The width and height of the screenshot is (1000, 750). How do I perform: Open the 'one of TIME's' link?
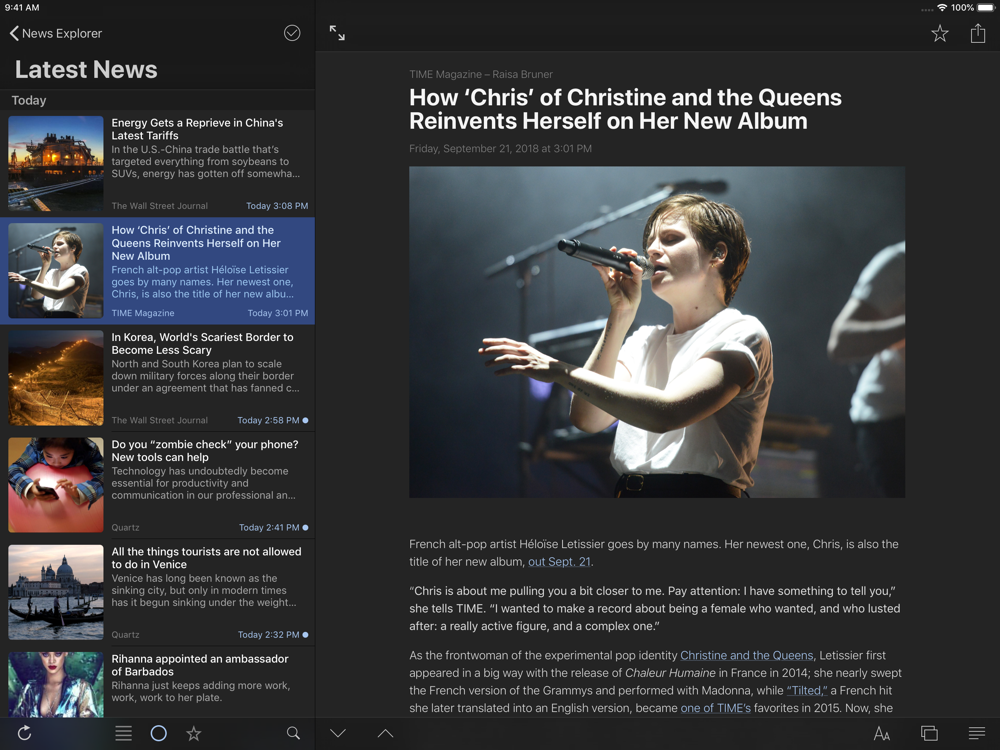716,708
